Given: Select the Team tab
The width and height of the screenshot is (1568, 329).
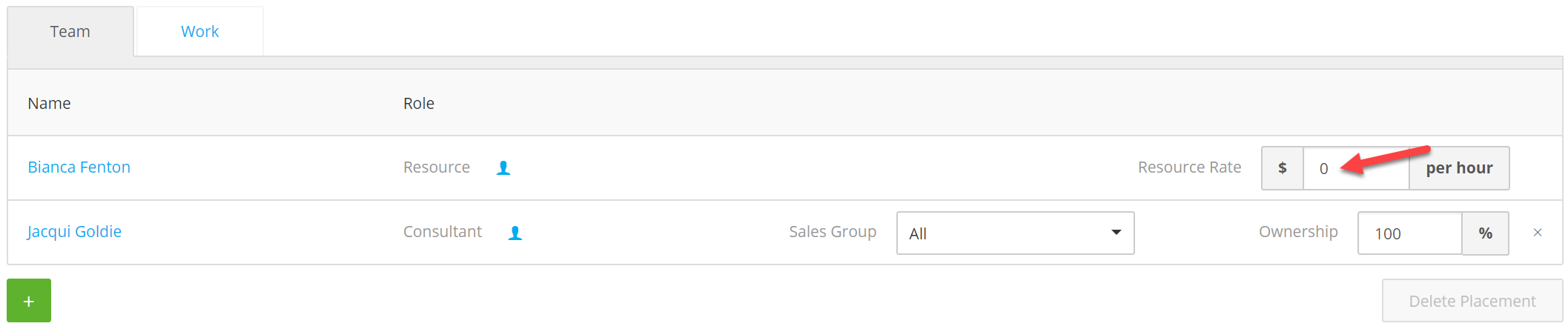Looking at the screenshot, I should point(70,32).
